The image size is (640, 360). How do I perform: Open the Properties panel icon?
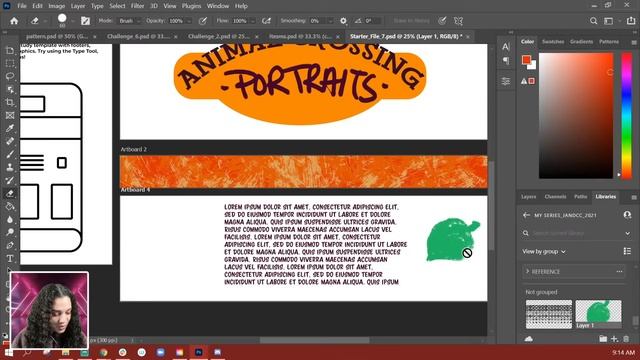[506, 81]
